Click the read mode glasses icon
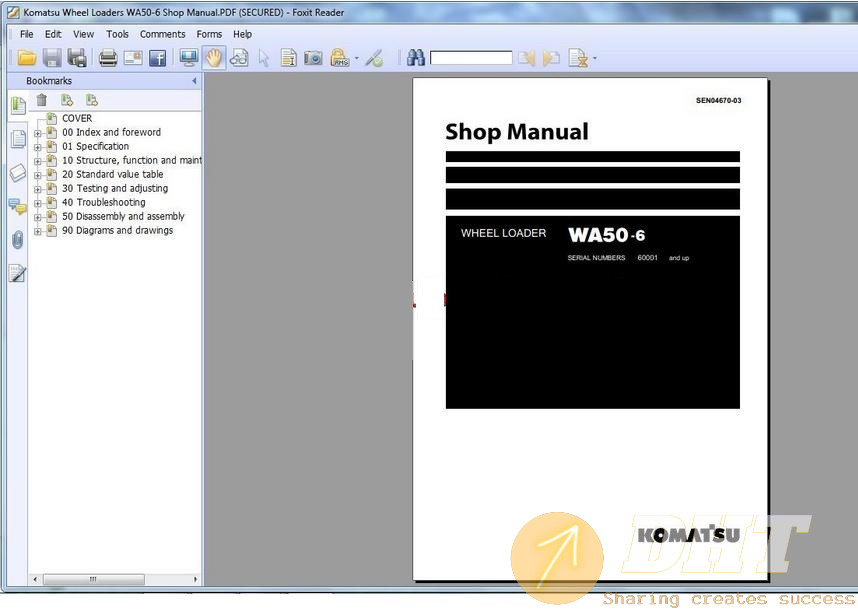This screenshot has width=858, height=611. click(239, 57)
